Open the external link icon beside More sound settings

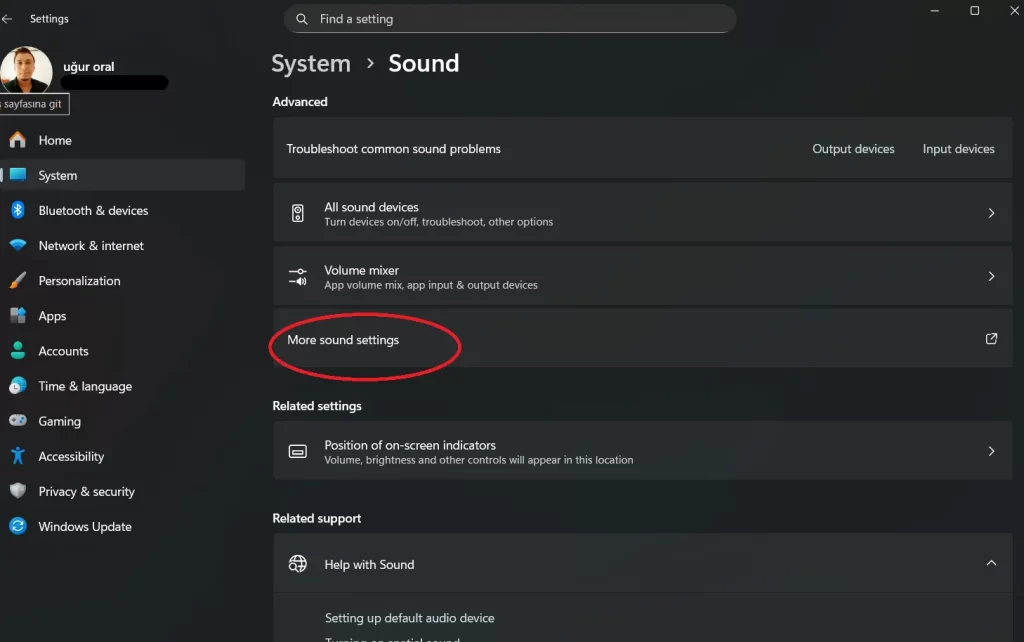tap(991, 338)
